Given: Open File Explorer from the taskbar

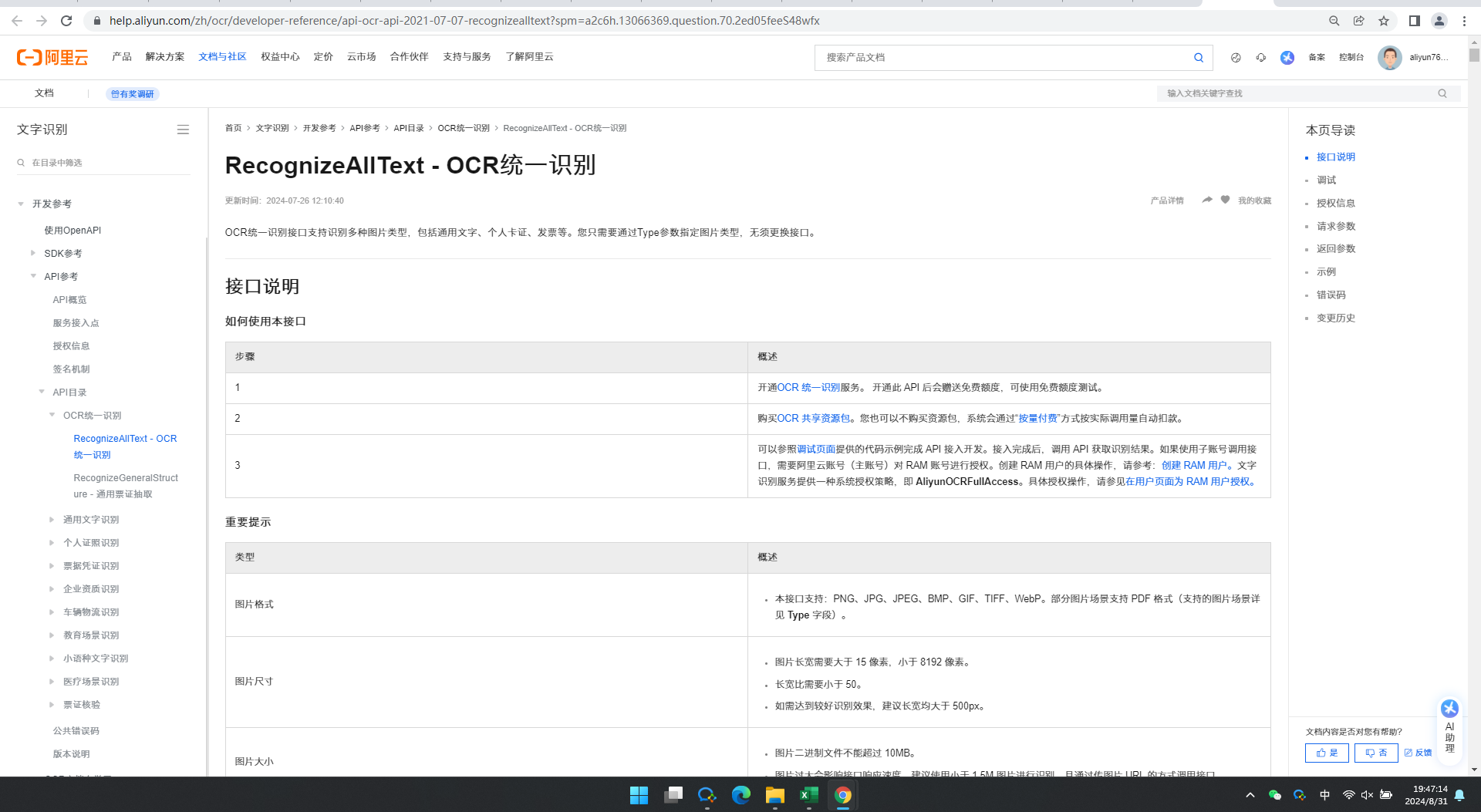Looking at the screenshot, I should tap(775, 795).
